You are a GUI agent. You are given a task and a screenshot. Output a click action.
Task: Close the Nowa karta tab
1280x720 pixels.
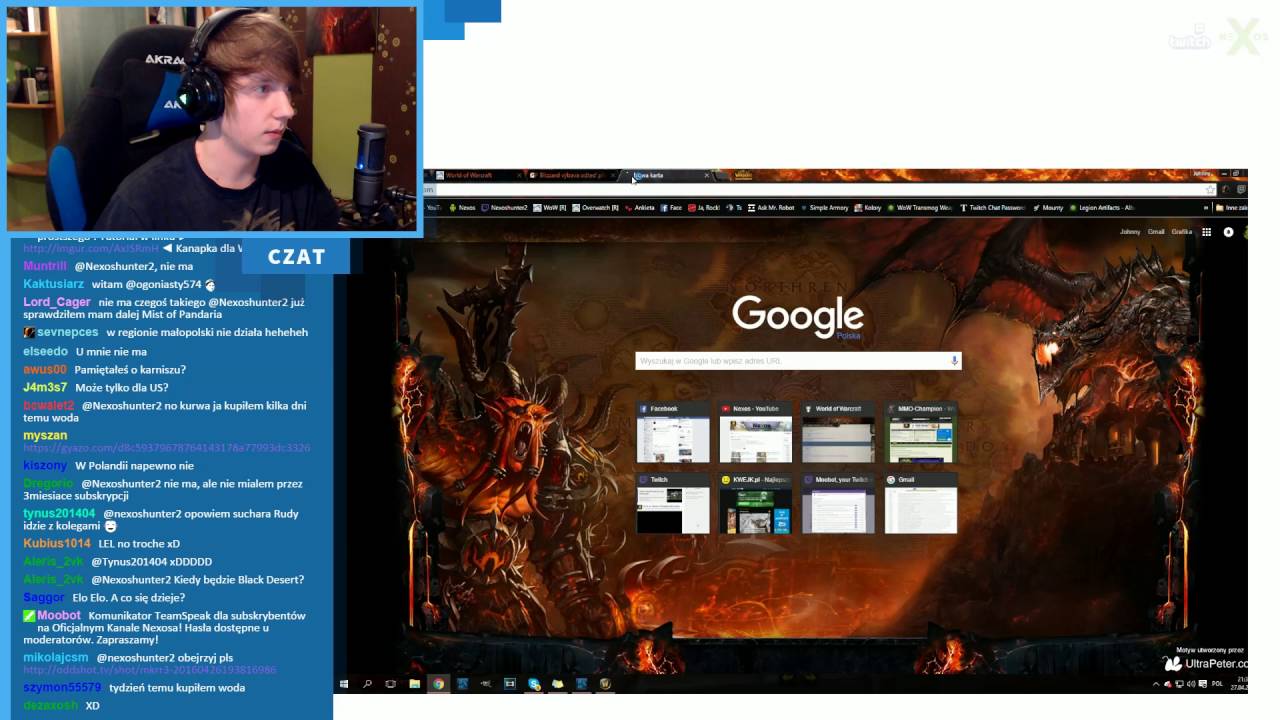click(x=707, y=175)
